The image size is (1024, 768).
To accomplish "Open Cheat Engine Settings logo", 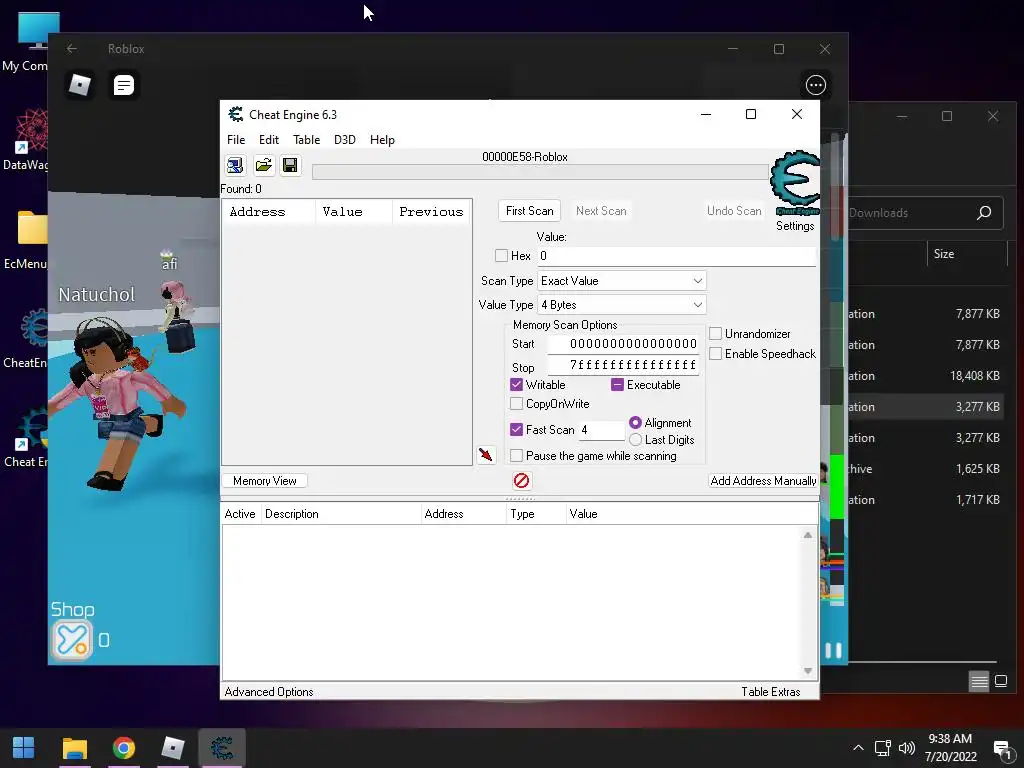I will (x=795, y=184).
